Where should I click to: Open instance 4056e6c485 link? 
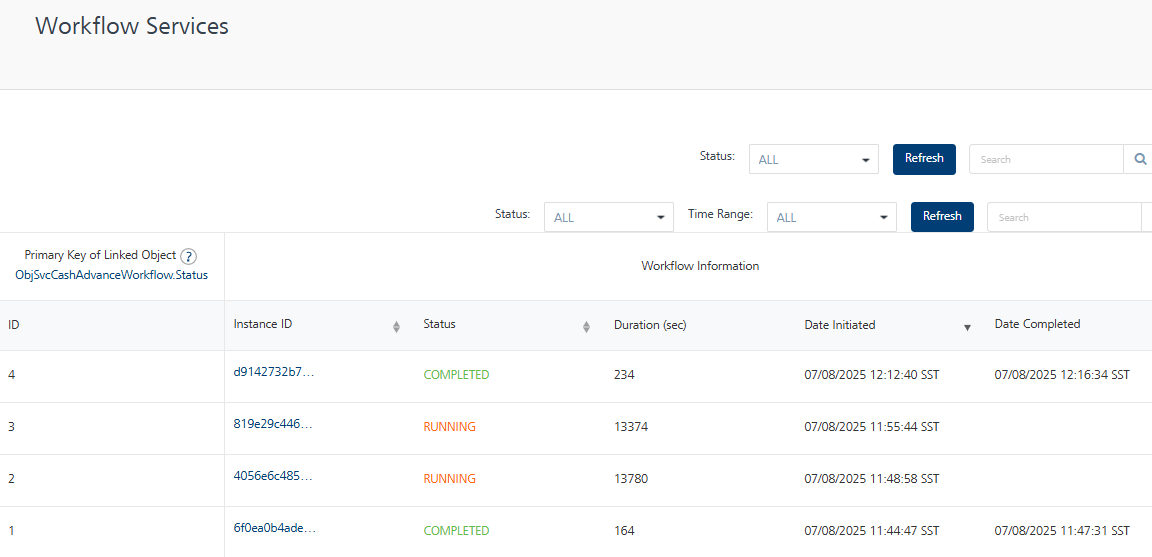coord(273,476)
